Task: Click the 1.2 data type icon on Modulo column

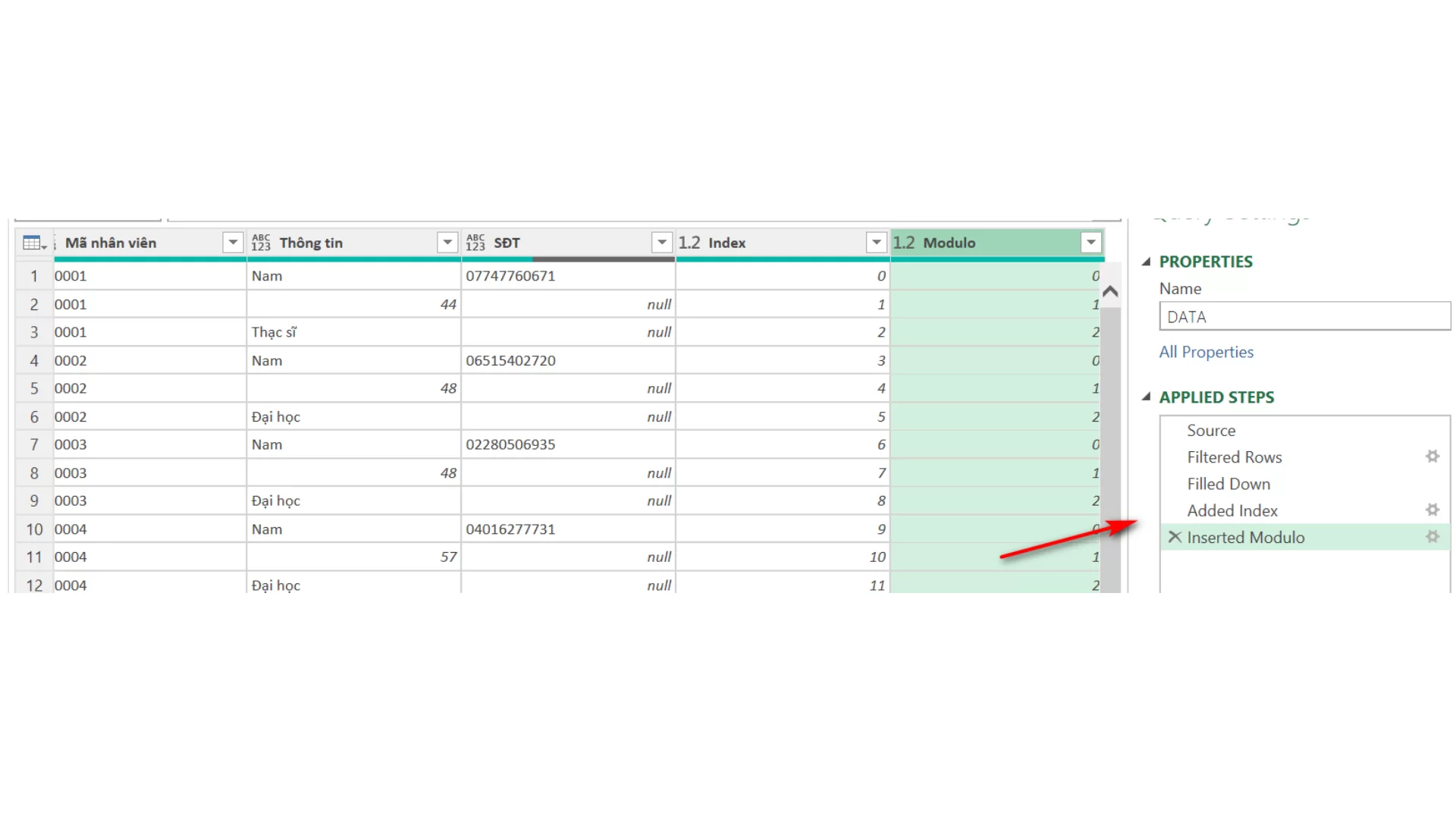Action: pos(904,243)
